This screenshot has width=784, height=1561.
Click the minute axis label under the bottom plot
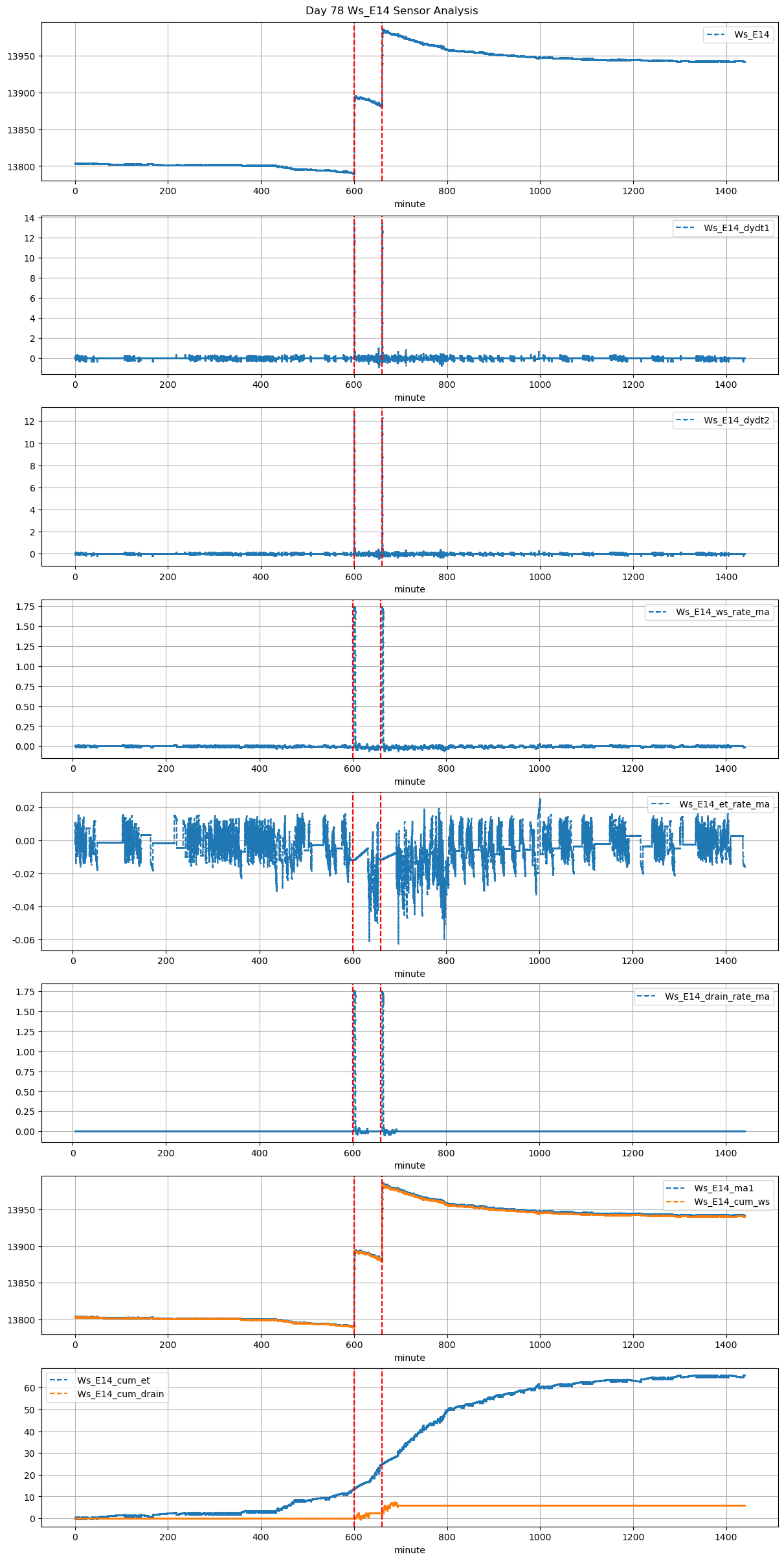click(410, 1550)
